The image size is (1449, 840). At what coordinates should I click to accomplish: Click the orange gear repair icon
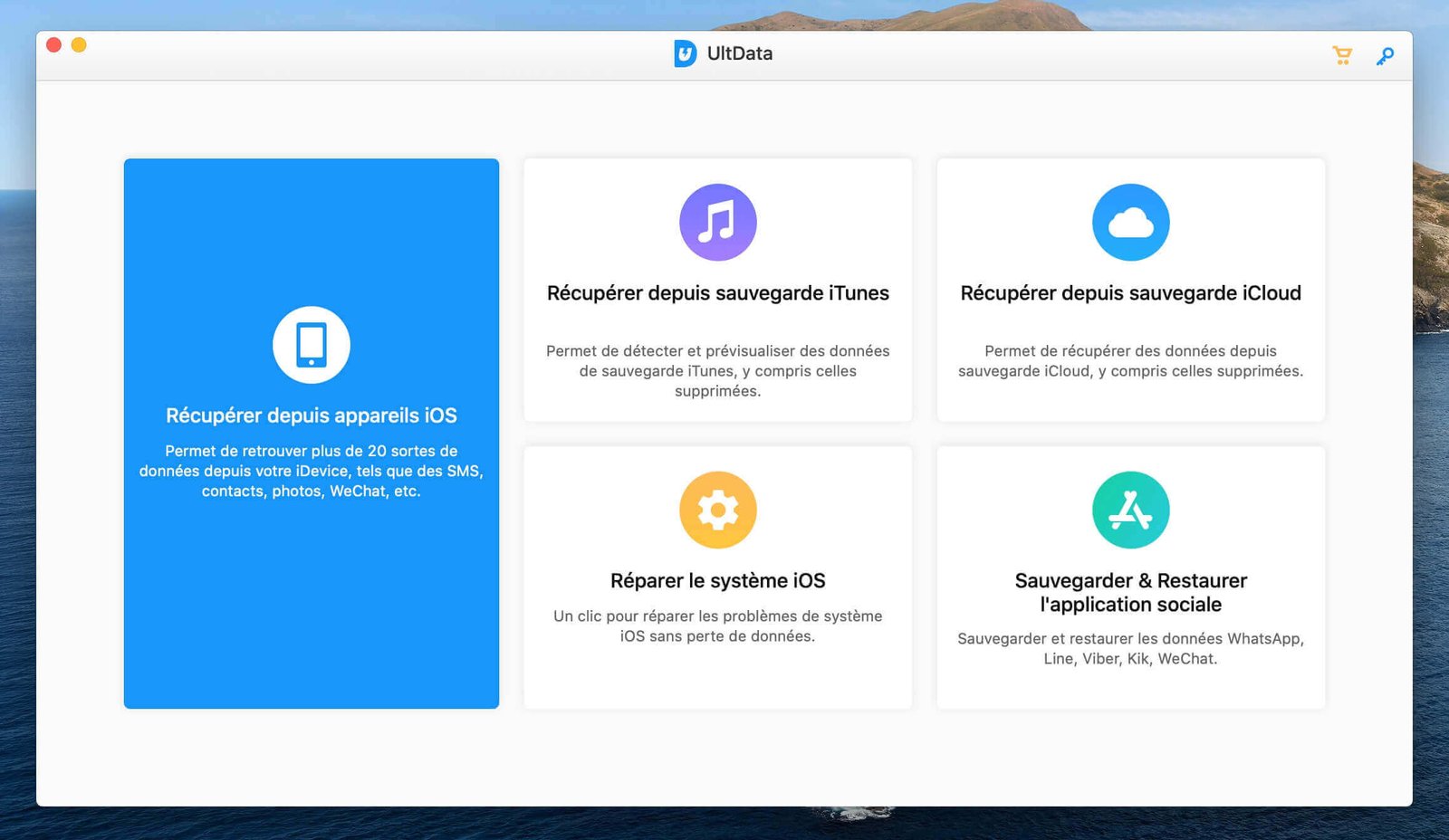click(x=718, y=510)
